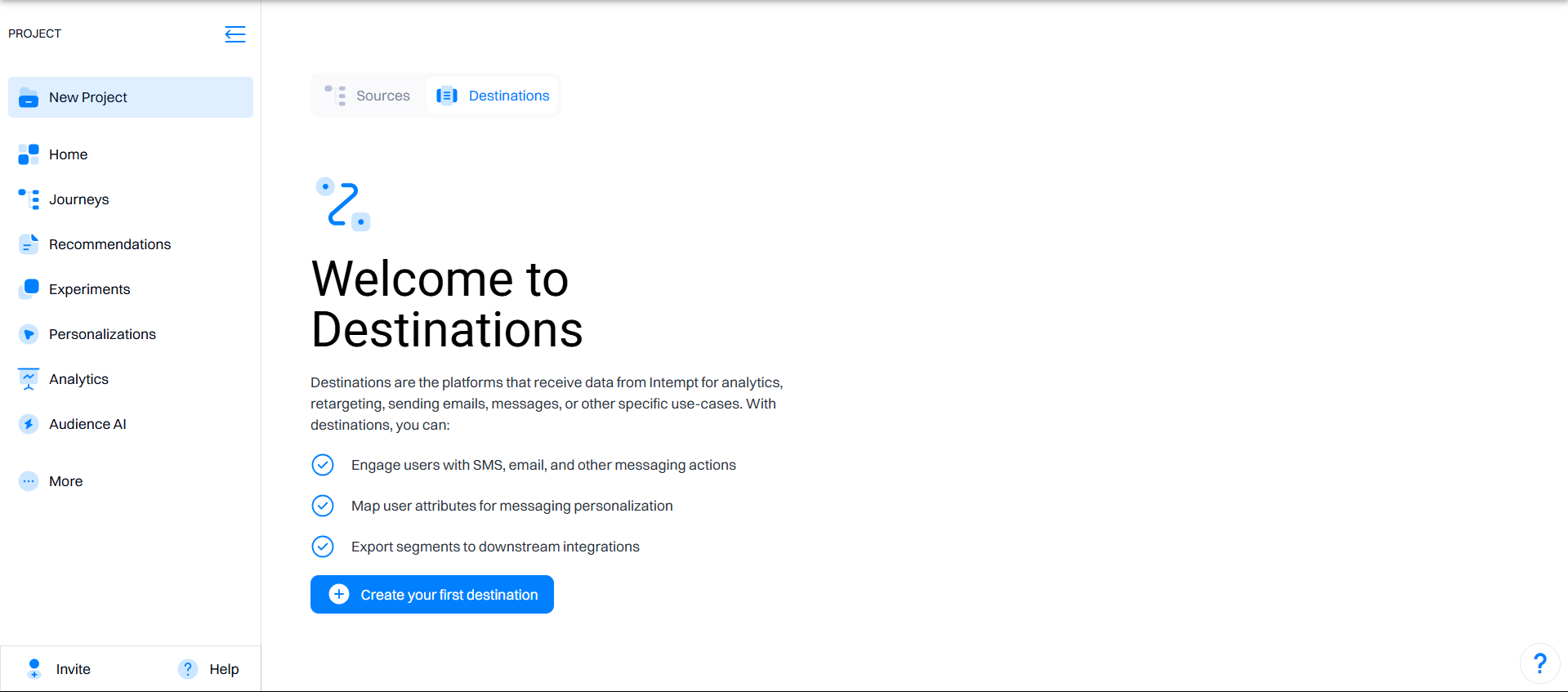Click the Home grid icon
The image size is (1568, 692).
click(29, 154)
